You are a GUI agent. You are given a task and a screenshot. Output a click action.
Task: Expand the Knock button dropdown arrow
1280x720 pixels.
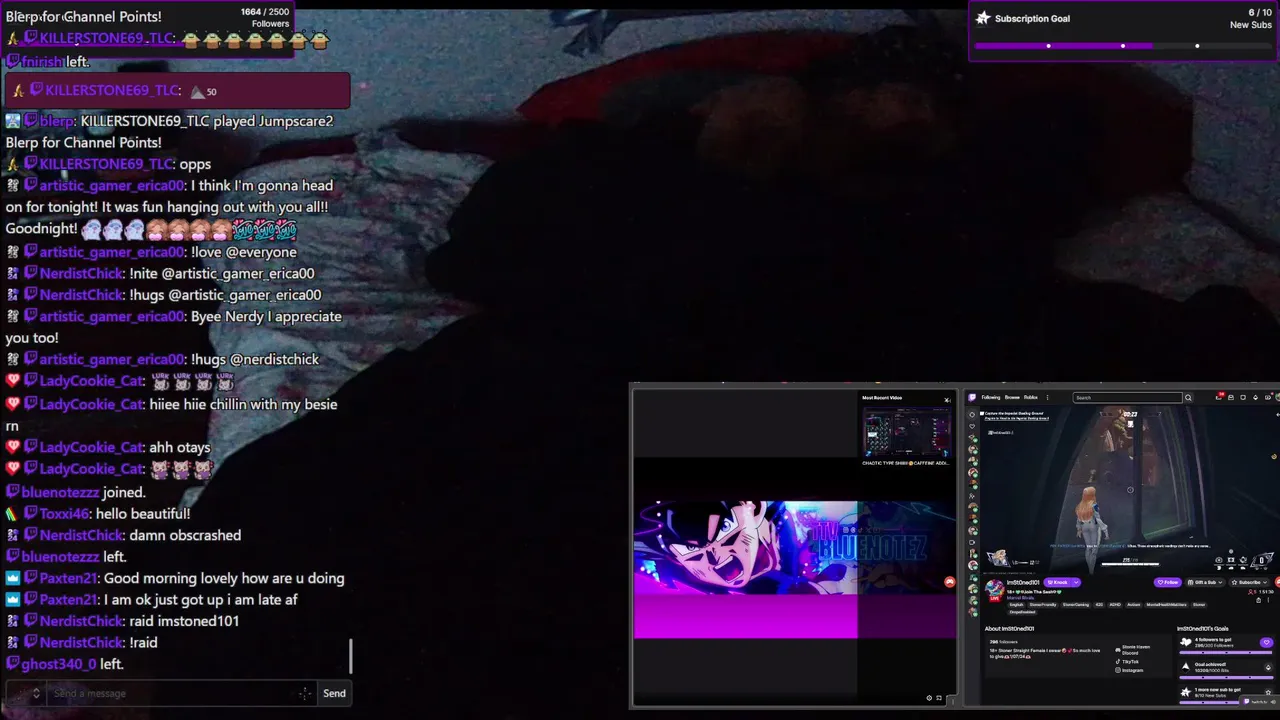1076,582
